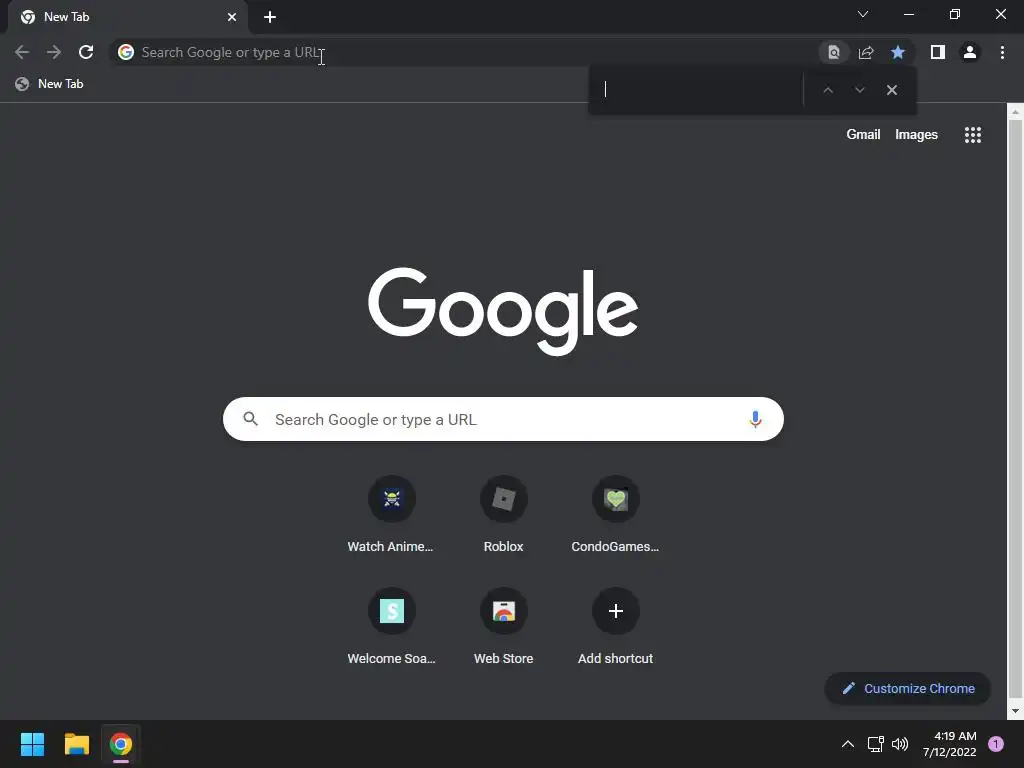Start voice search with microphone
This screenshot has height=768, width=1024.
[x=755, y=419]
